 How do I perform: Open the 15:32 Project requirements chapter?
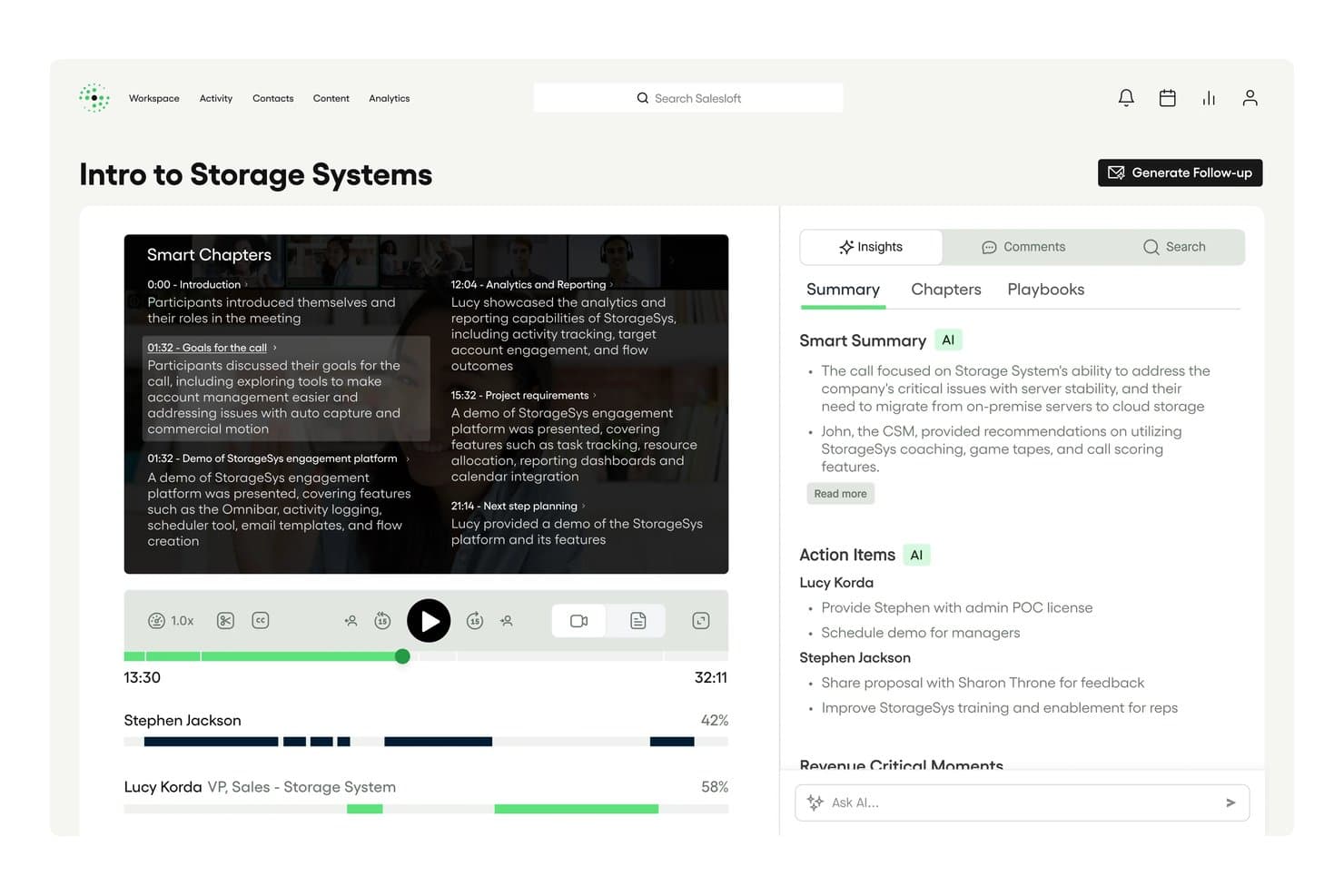tap(524, 396)
